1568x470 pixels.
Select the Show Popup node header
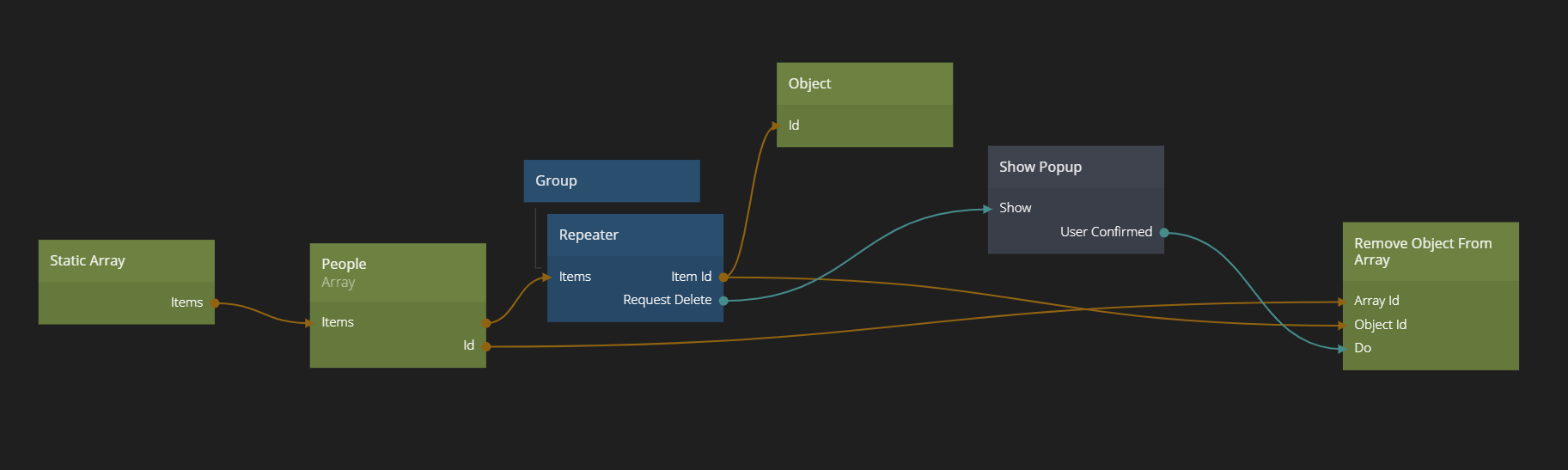tap(1076, 167)
